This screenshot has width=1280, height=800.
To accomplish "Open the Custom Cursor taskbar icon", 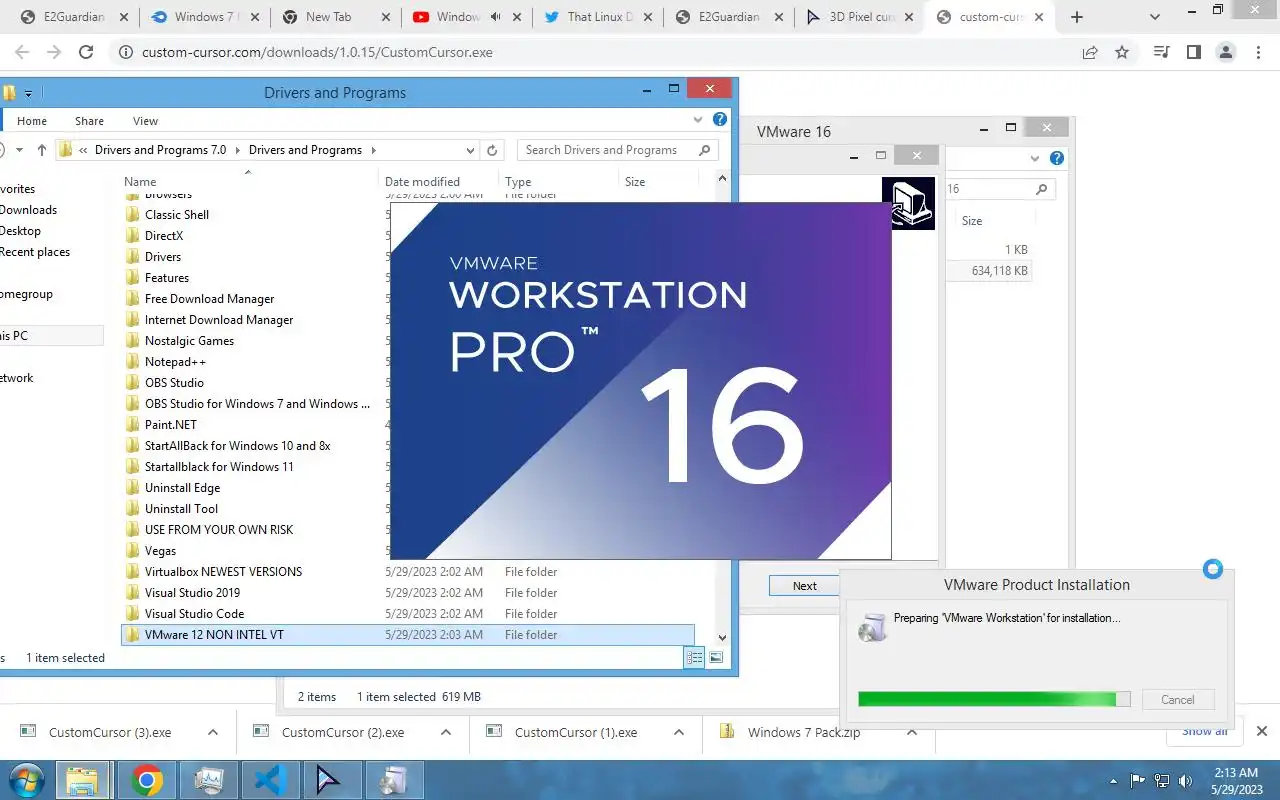I will [331, 780].
